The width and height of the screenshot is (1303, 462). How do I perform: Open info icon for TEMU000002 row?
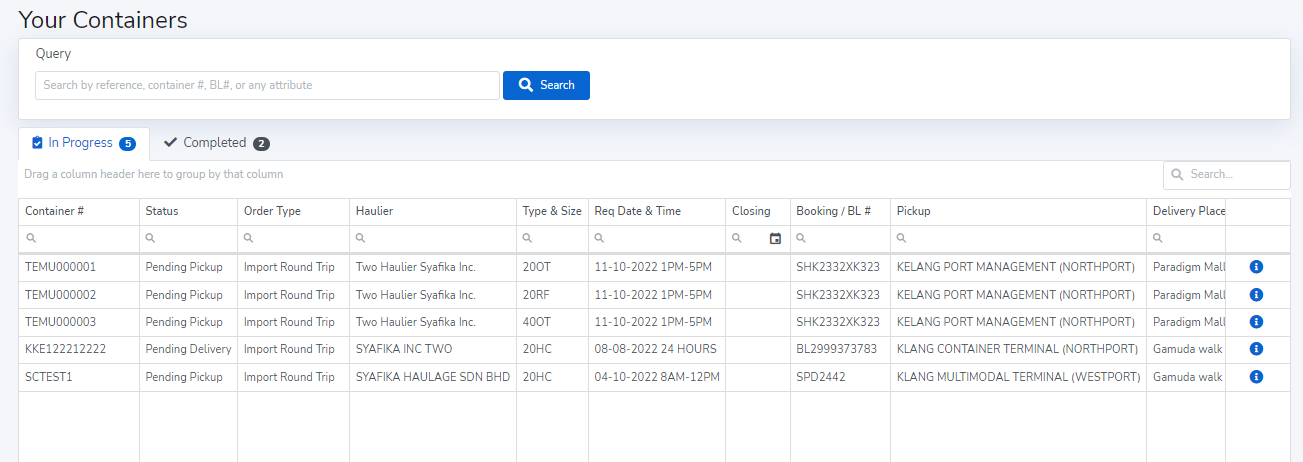[1256, 295]
